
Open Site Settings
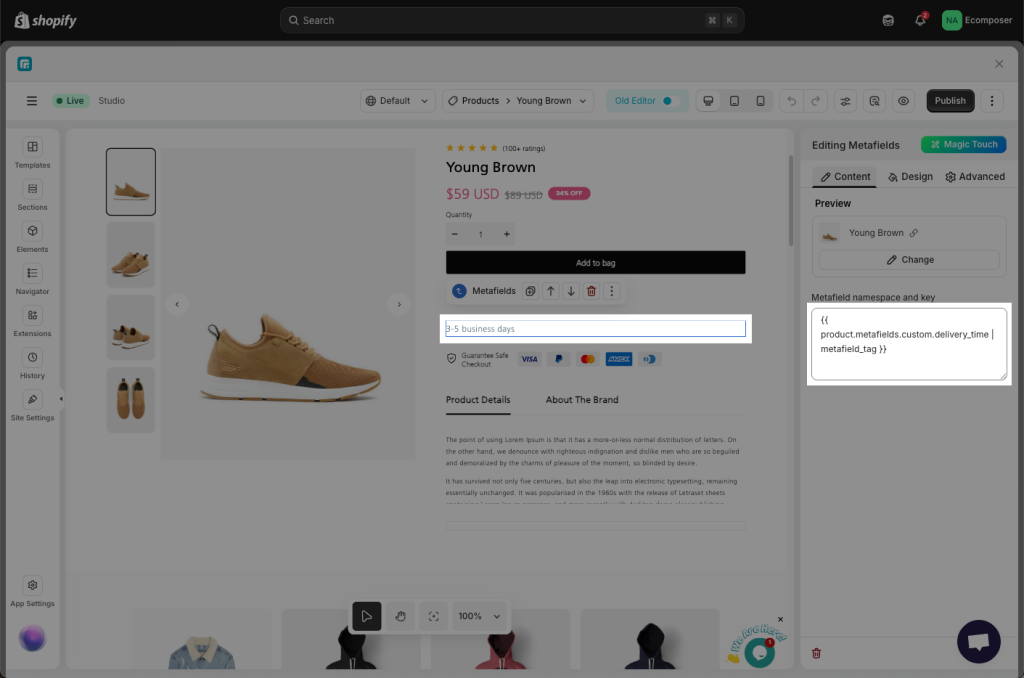(x=32, y=406)
